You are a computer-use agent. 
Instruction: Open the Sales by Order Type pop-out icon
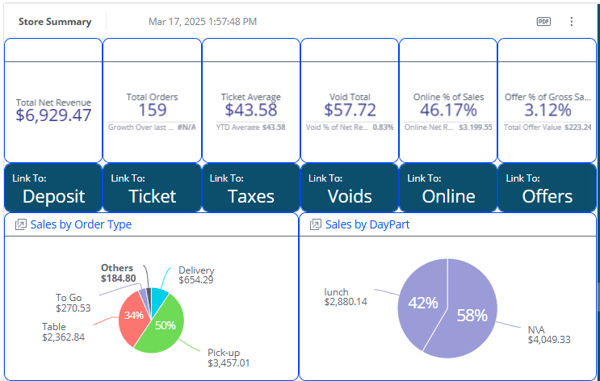click(21, 224)
